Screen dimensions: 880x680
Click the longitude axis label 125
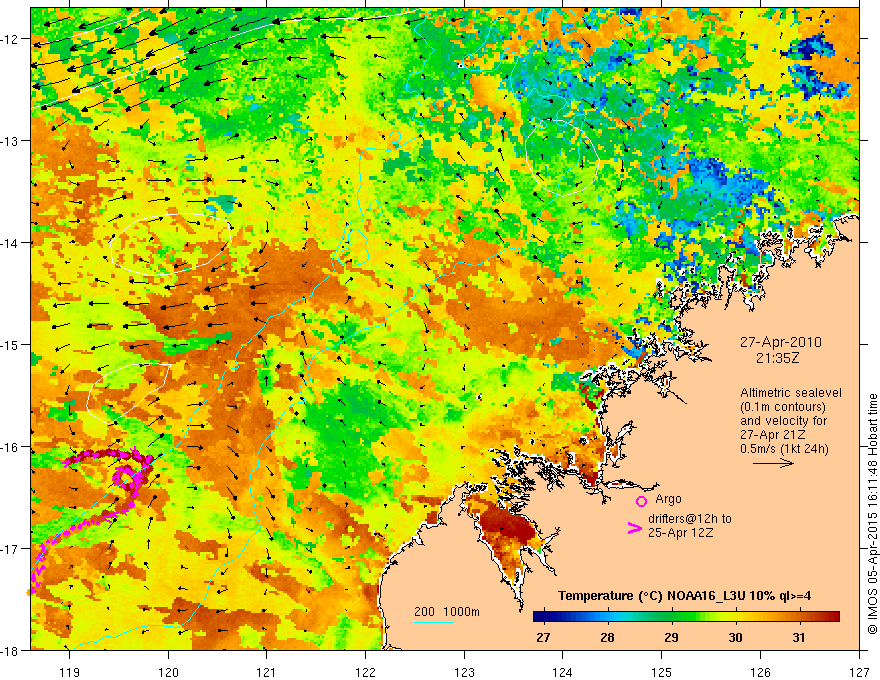(662, 672)
